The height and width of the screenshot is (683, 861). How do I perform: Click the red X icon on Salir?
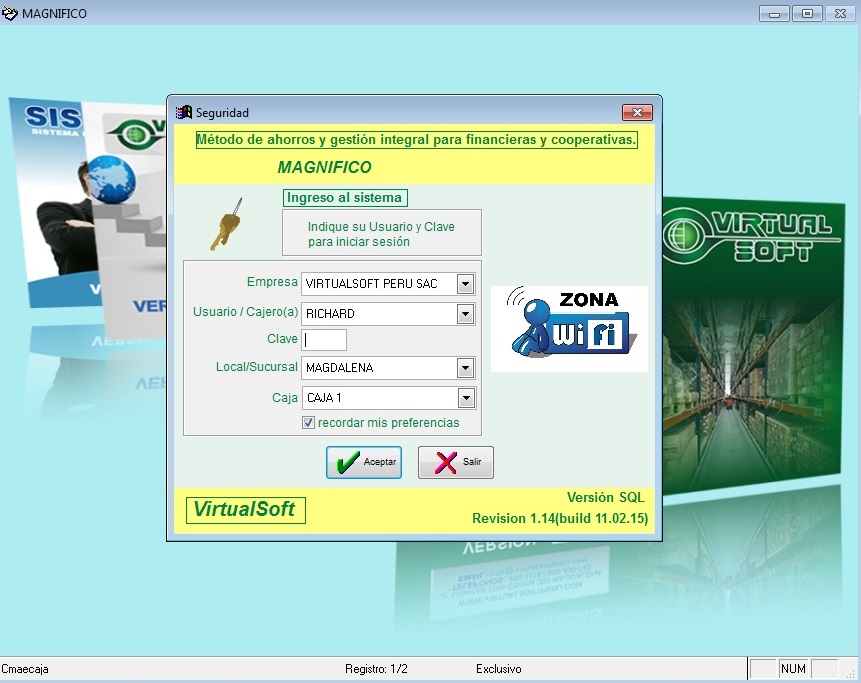pyautogui.click(x=446, y=462)
